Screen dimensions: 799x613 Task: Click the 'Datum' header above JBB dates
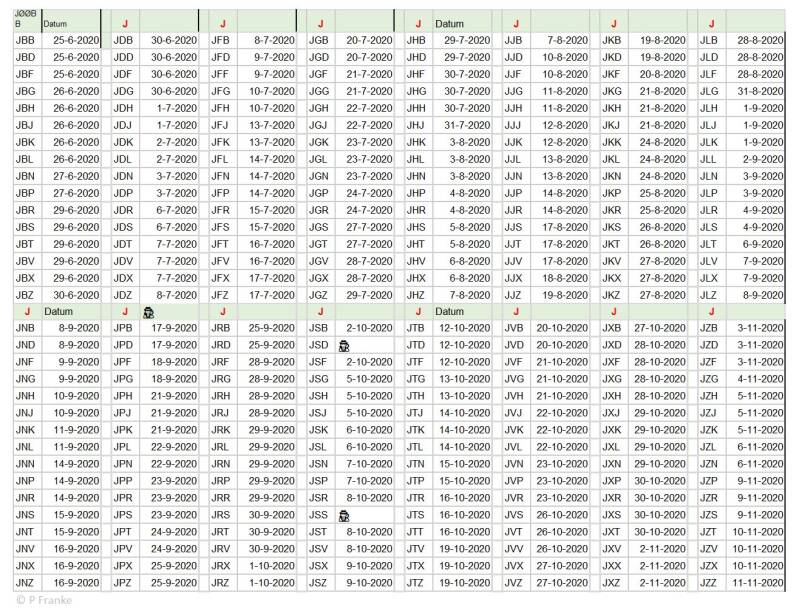tap(55, 24)
